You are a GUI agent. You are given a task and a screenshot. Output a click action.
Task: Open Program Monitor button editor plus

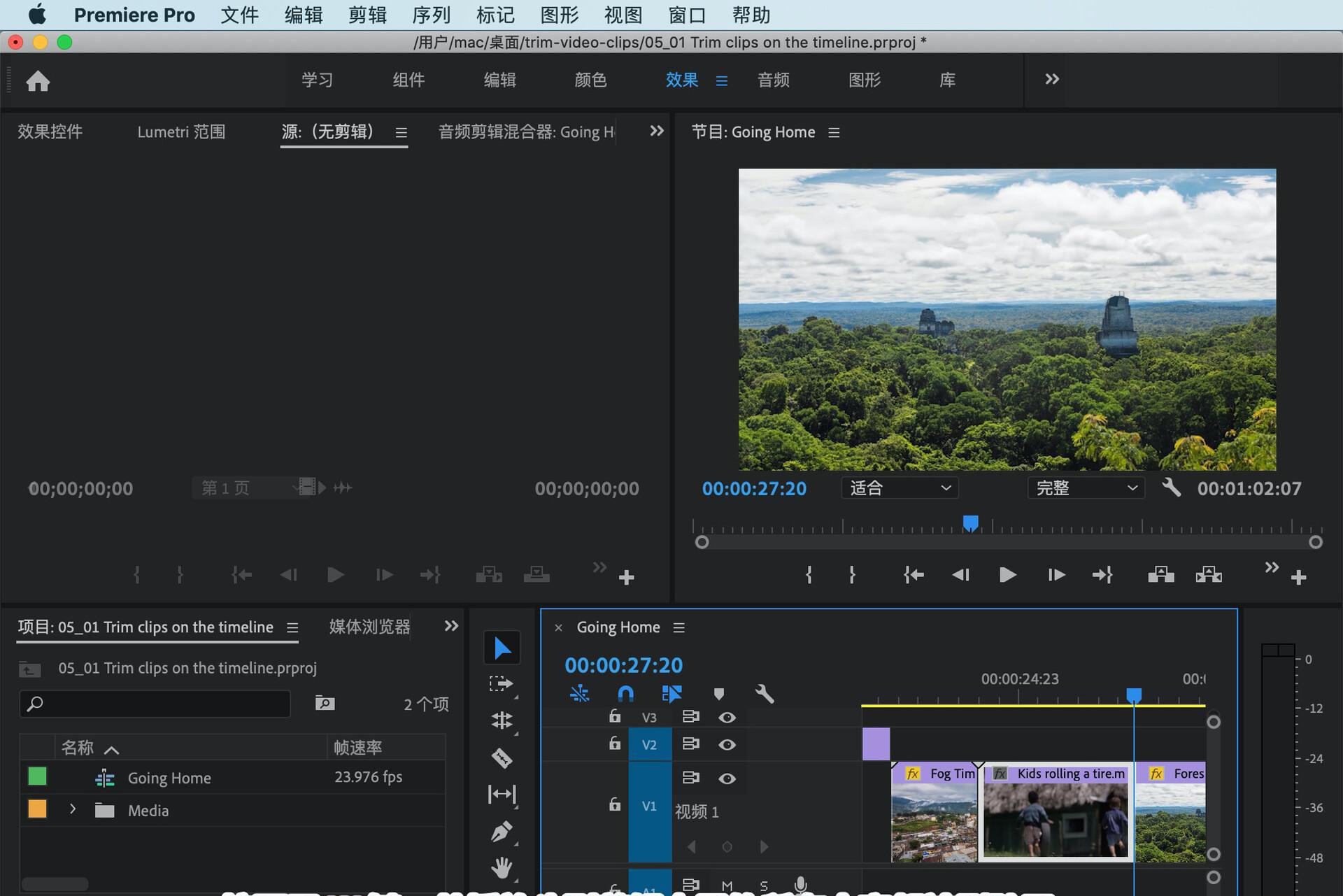(x=1299, y=578)
